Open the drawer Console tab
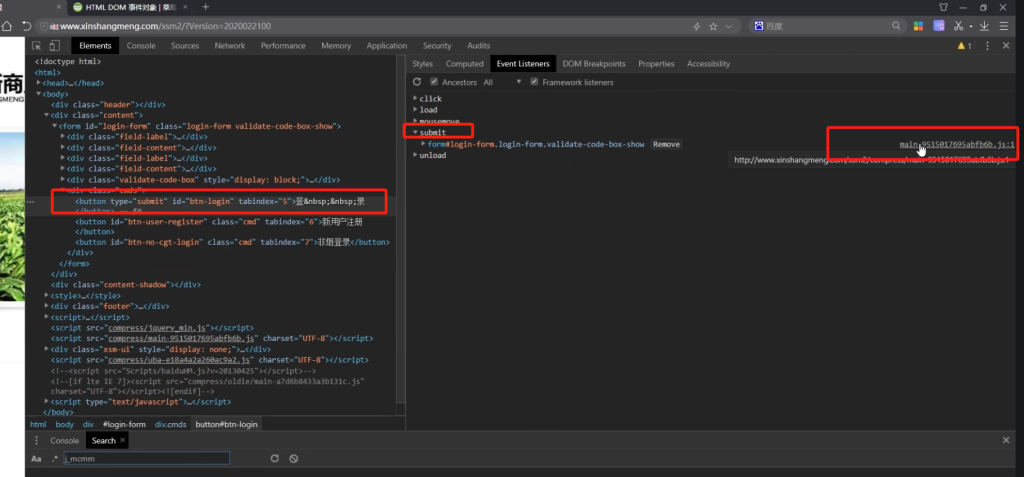The height and width of the screenshot is (477, 1024). (x=65, y=440)
